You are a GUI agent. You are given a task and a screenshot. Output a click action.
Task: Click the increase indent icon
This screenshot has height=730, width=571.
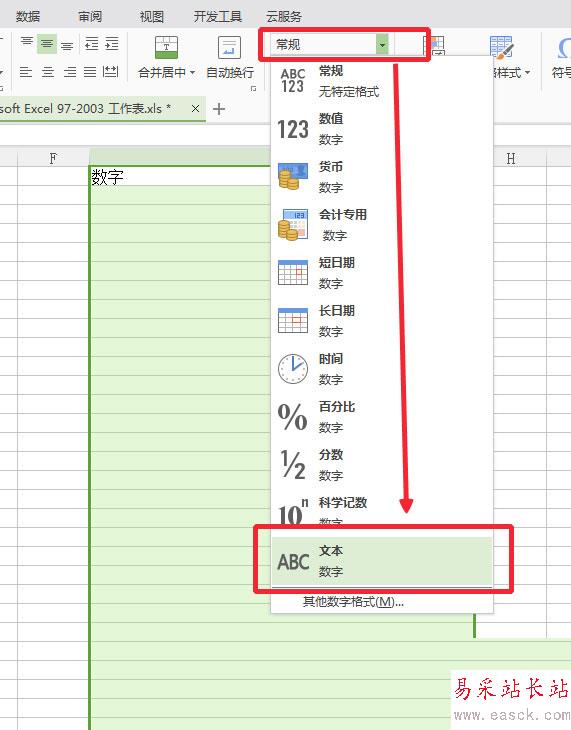click(112, 44)
